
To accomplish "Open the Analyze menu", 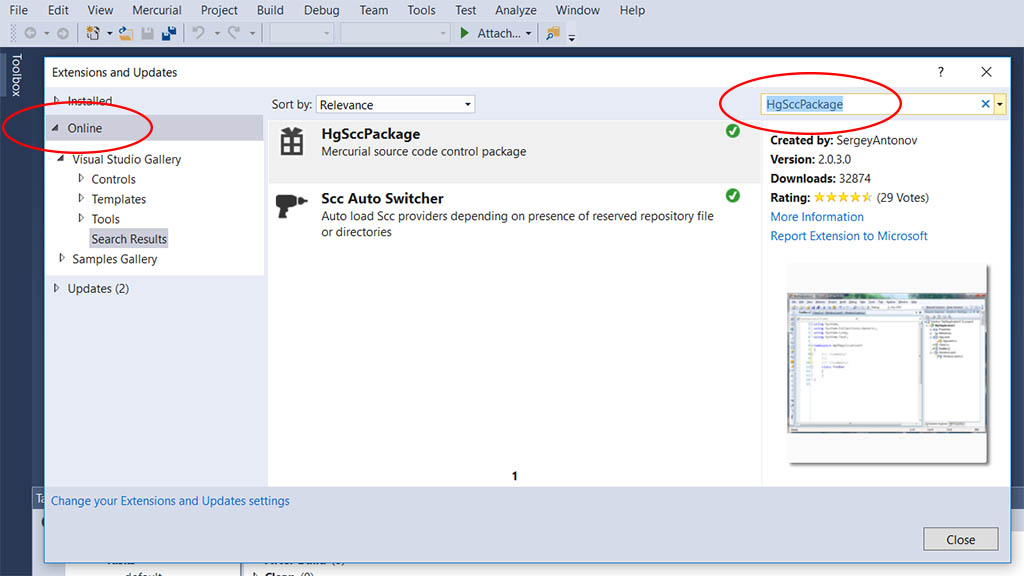I will coord(515,10).
